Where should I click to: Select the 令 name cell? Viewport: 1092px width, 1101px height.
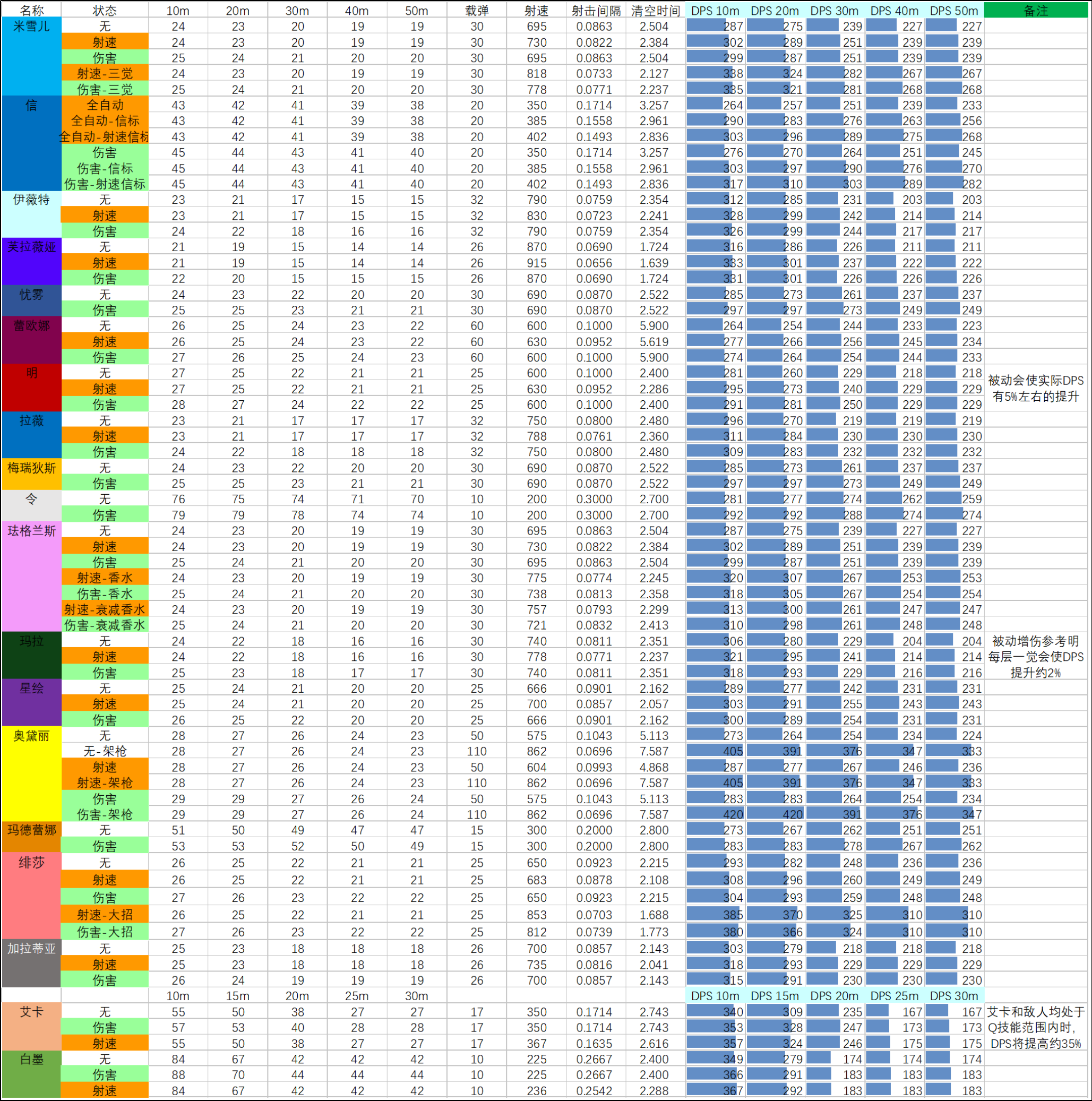[31, 505]
